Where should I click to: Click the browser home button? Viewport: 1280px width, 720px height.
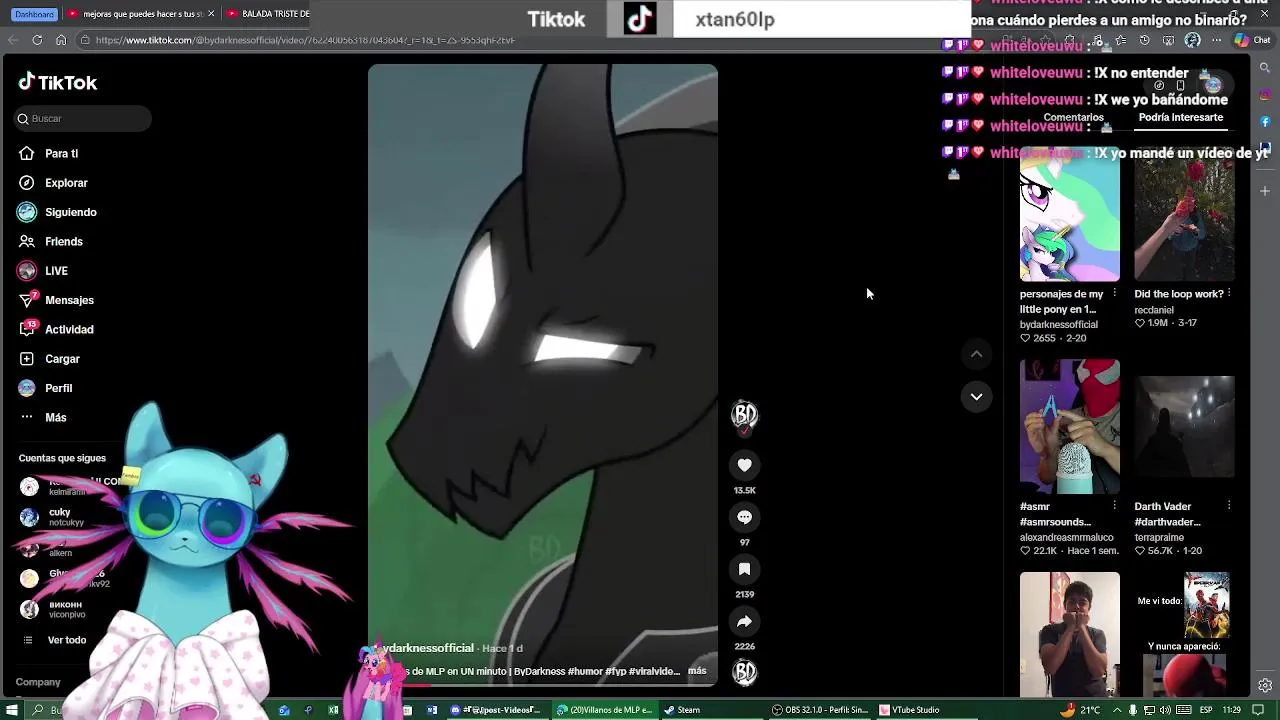coord(61,40)
